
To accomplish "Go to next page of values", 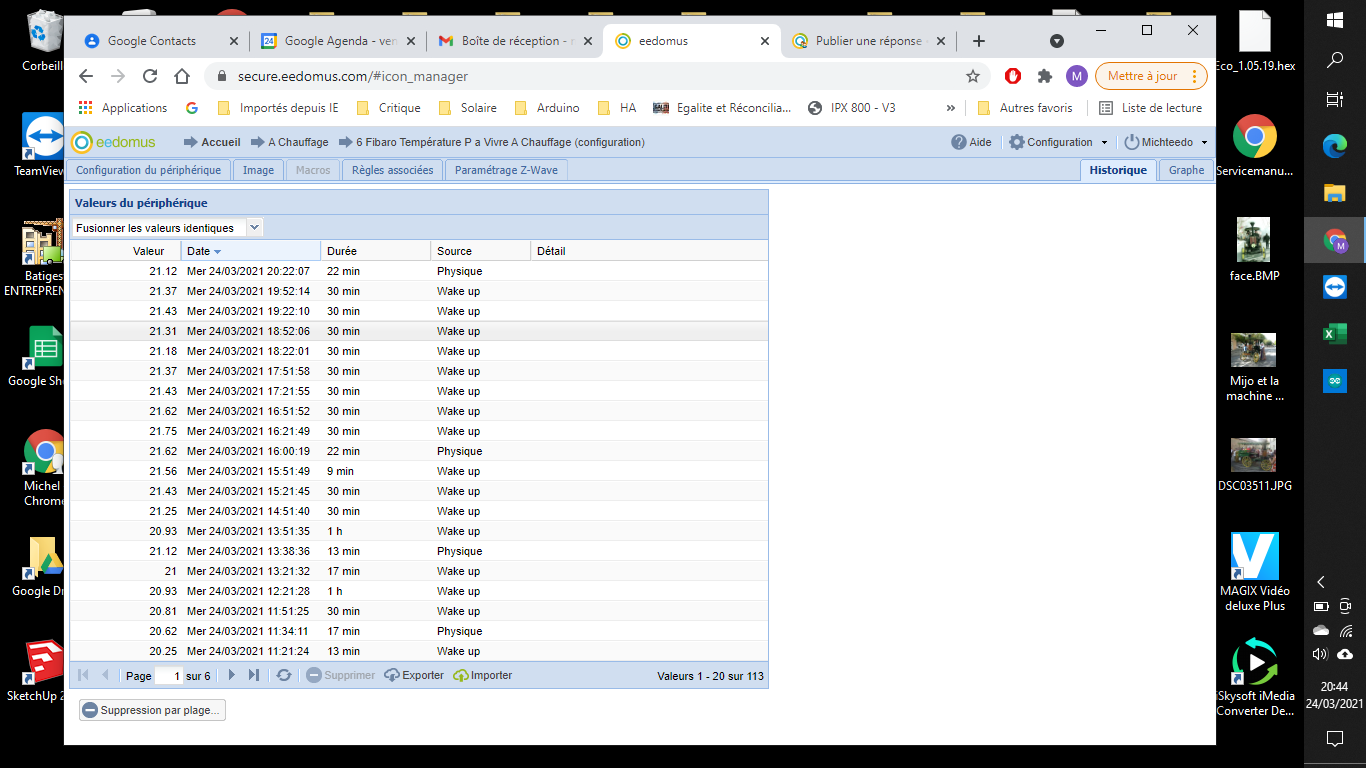I will pyautogui.click(x=232, y=675).
